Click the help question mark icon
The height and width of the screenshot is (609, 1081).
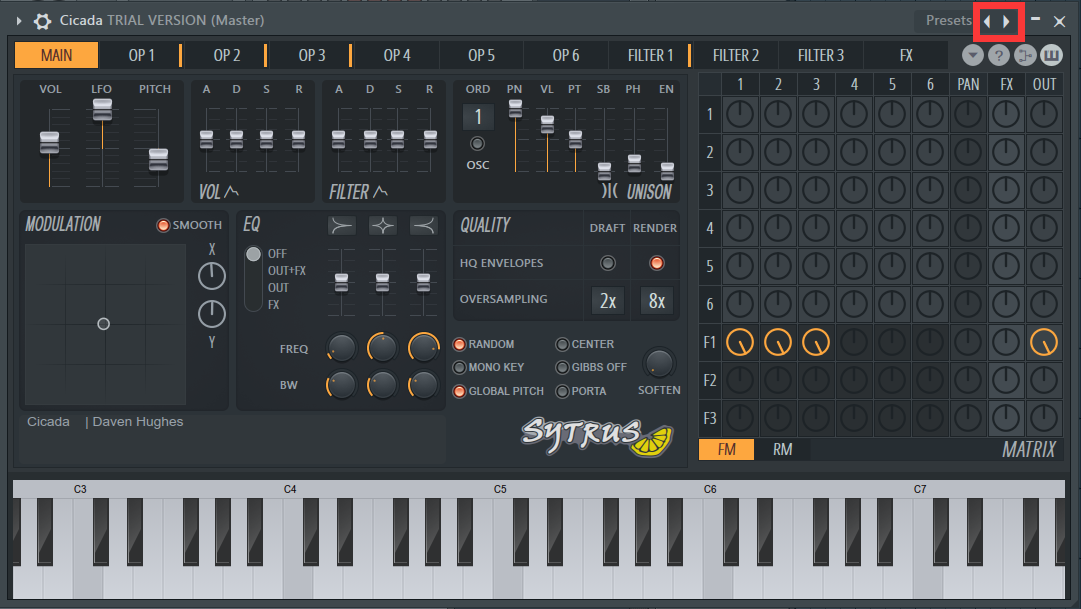click(998, 55)
